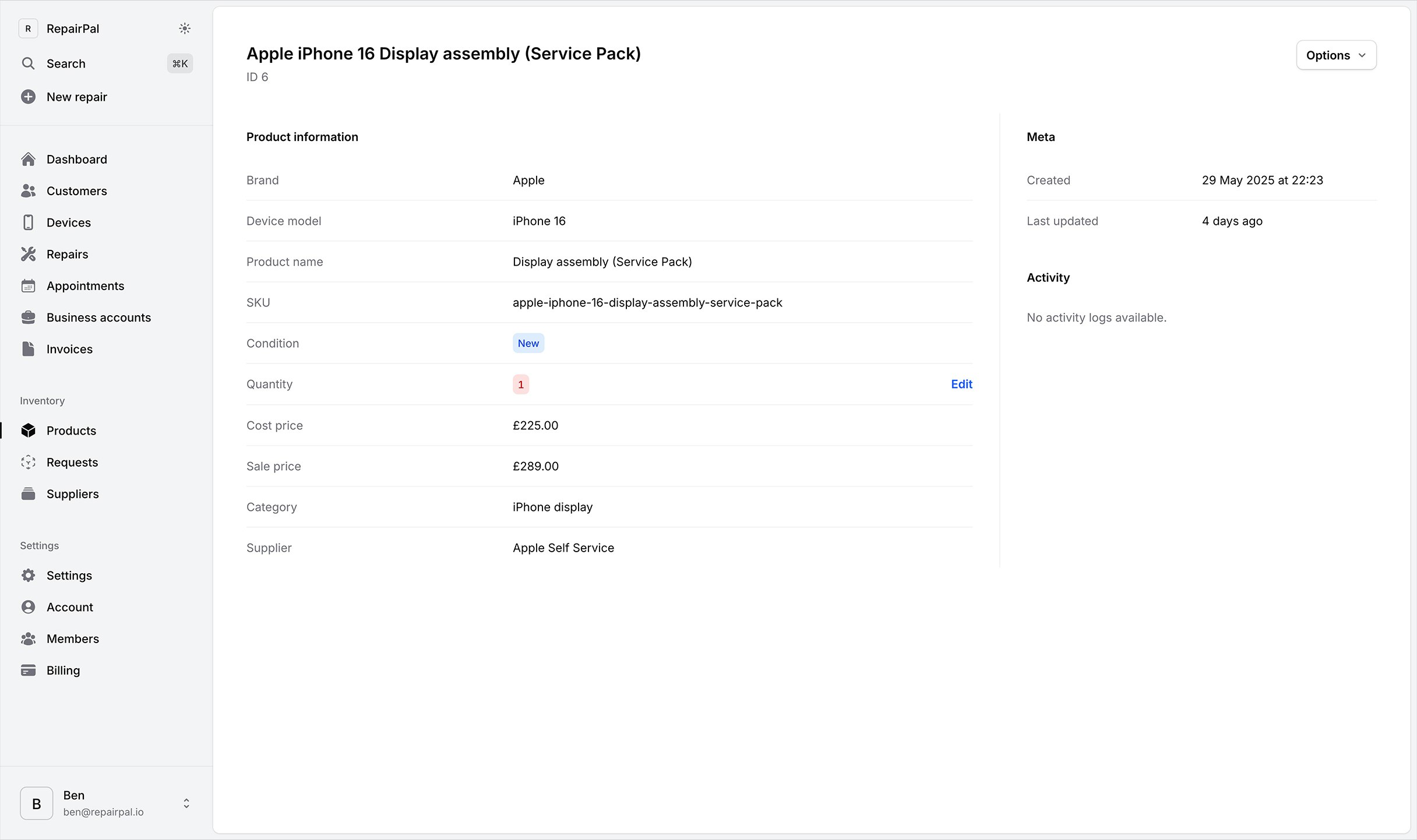
Task: Click the ⌘K shortcut badge
Action: click(180, 63)
